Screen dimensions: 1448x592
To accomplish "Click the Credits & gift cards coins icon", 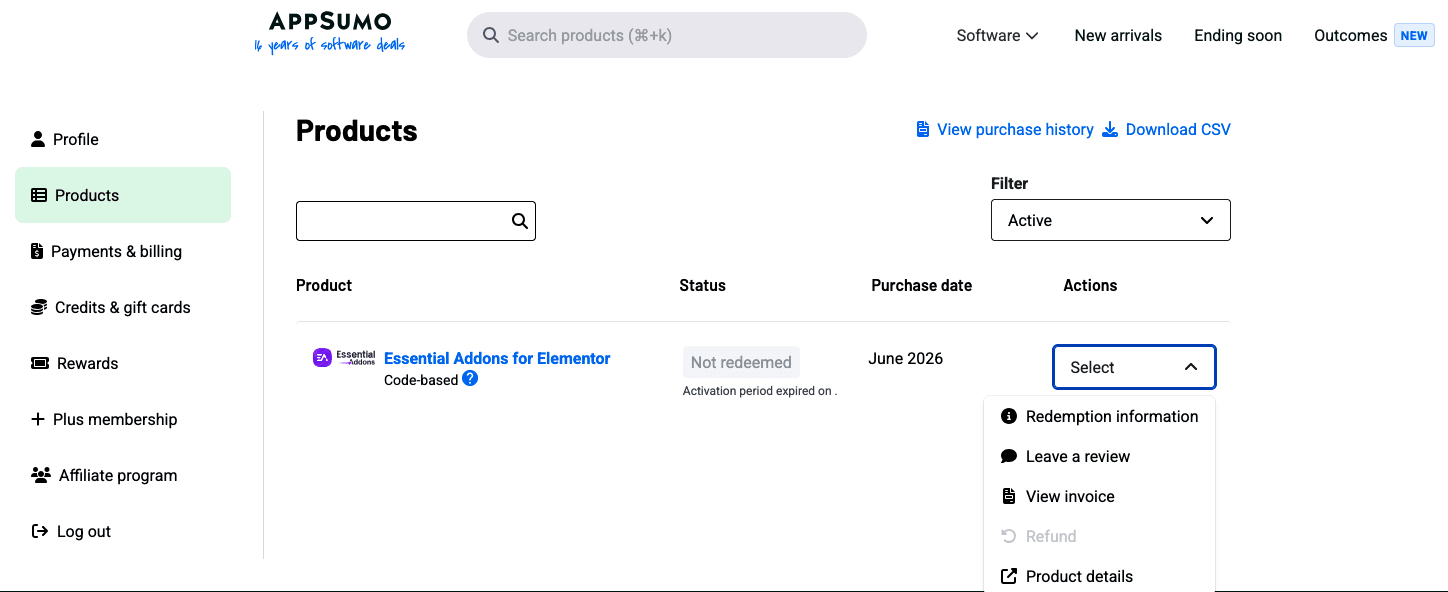I will pyautogui.click(x=39, y=307).
